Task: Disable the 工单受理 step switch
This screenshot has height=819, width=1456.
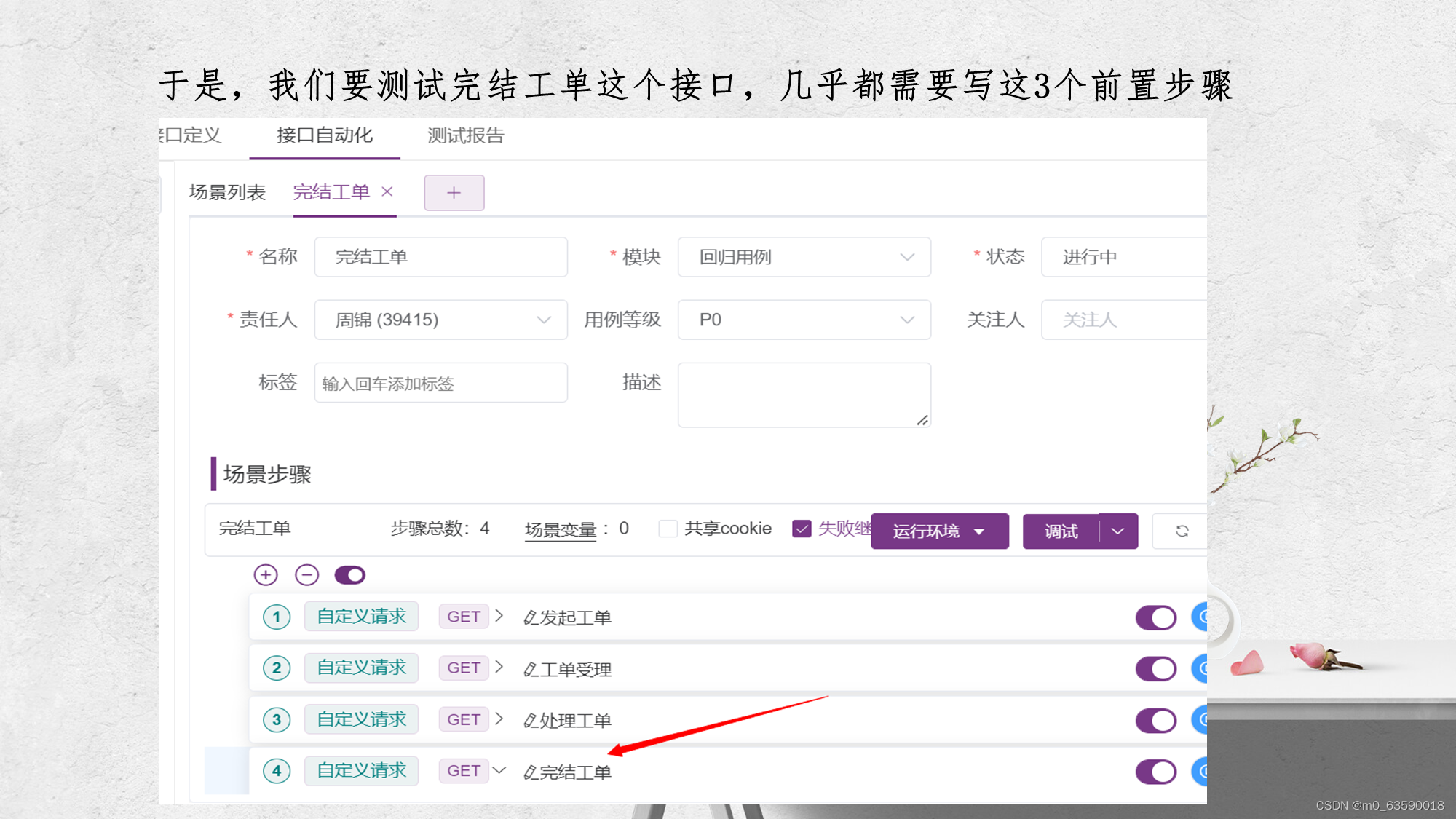Action: (1156, 669)
